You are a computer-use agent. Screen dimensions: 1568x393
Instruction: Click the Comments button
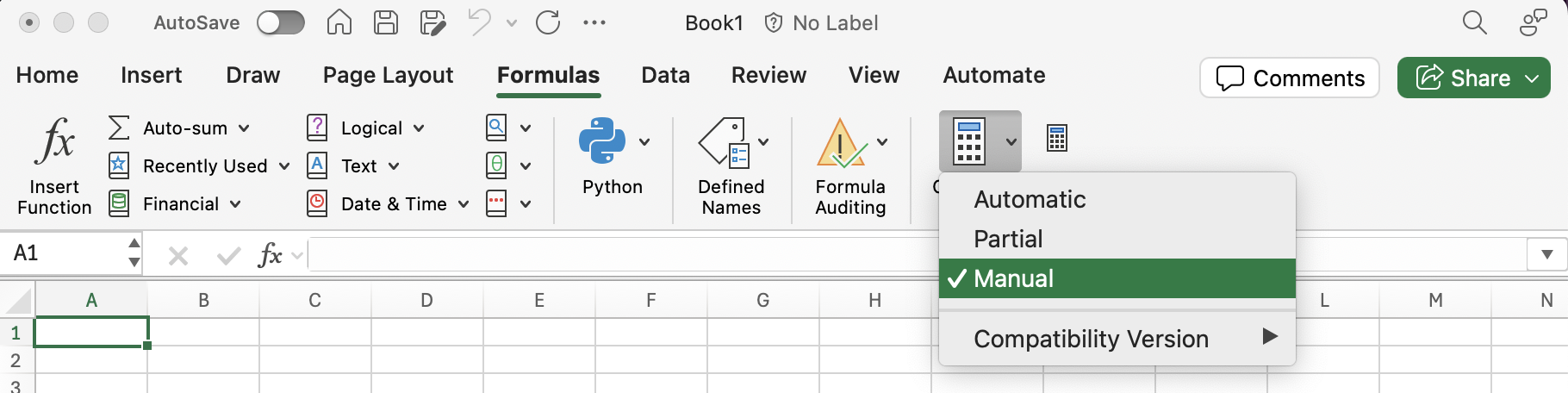tap(1289, 78)
